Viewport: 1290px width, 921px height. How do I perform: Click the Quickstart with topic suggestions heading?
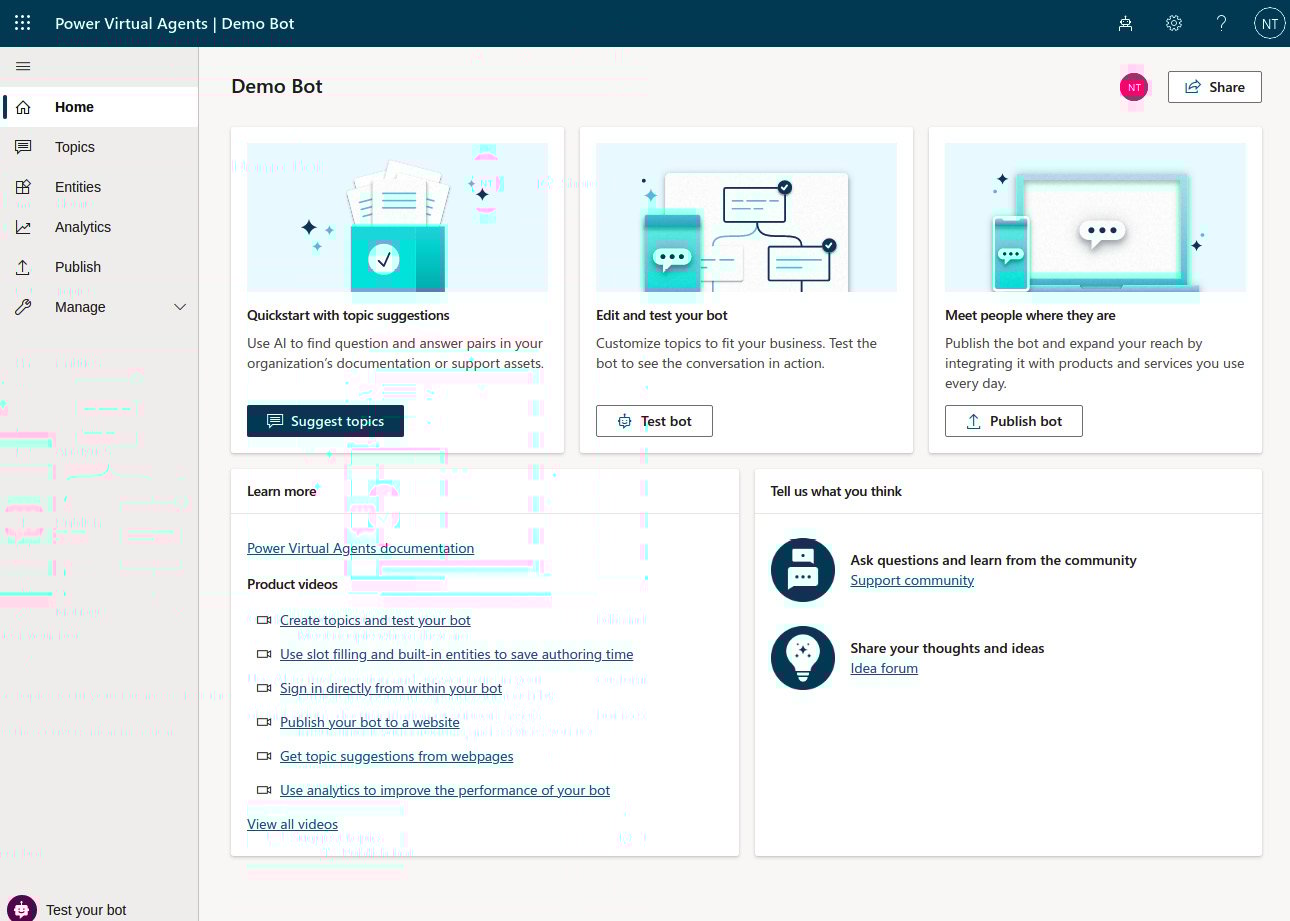(348, 315)
